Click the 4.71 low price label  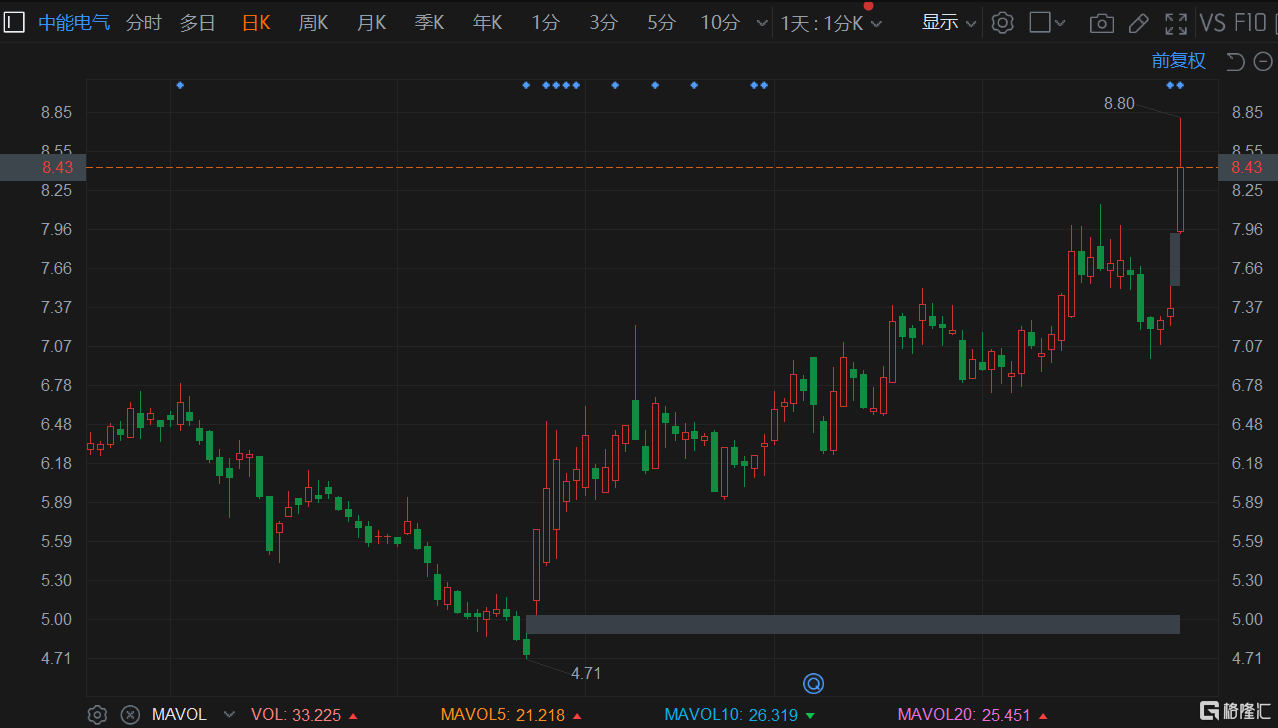[586, 673]
